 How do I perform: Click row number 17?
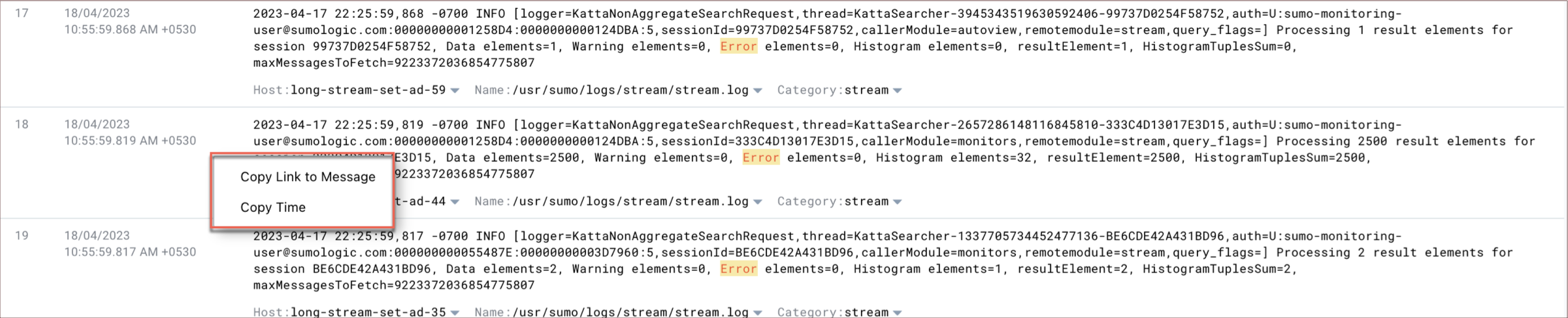pyautogui.click(x=22, y=13)
